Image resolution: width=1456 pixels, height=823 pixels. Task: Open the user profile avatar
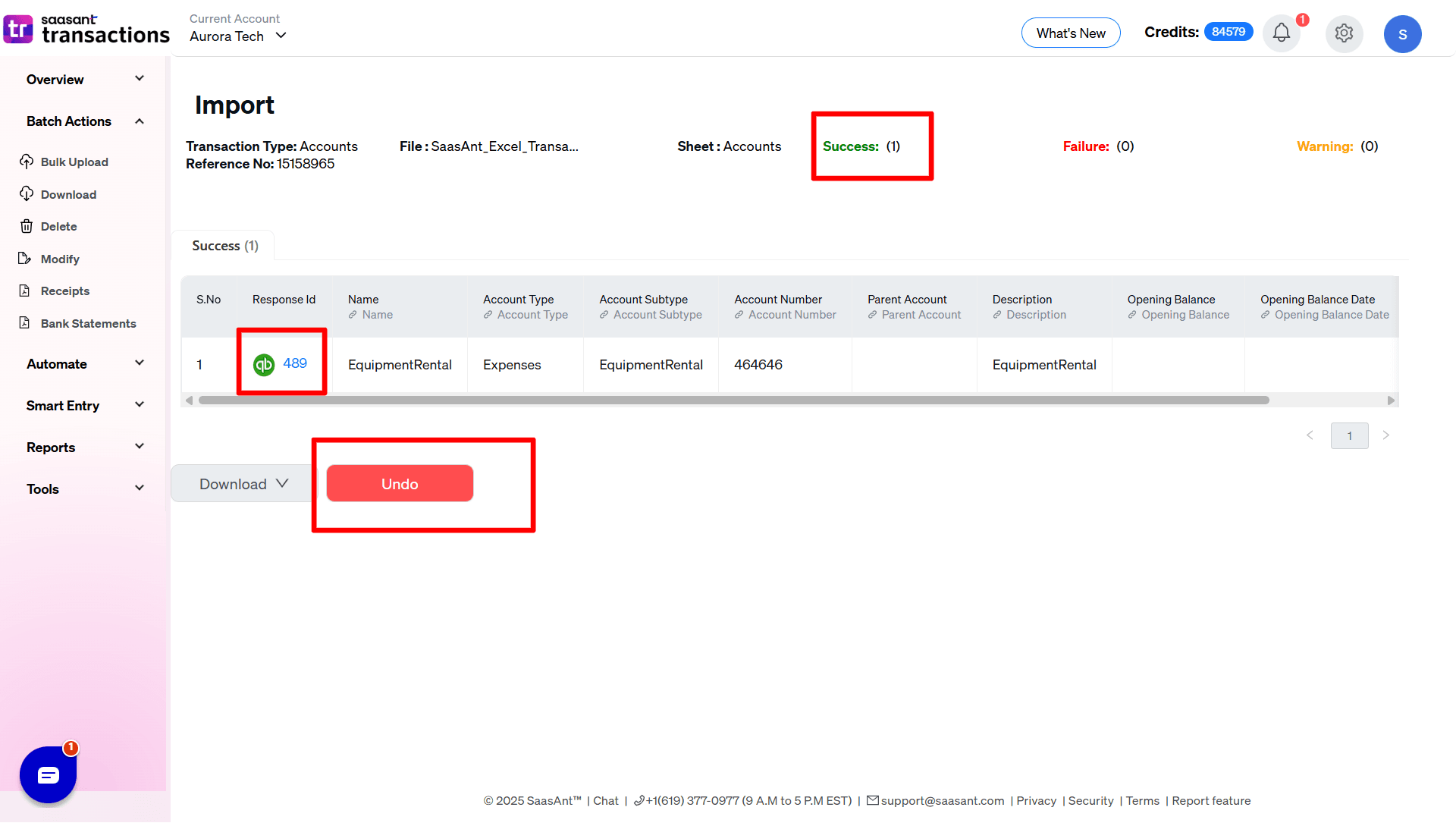point(1402,34)
